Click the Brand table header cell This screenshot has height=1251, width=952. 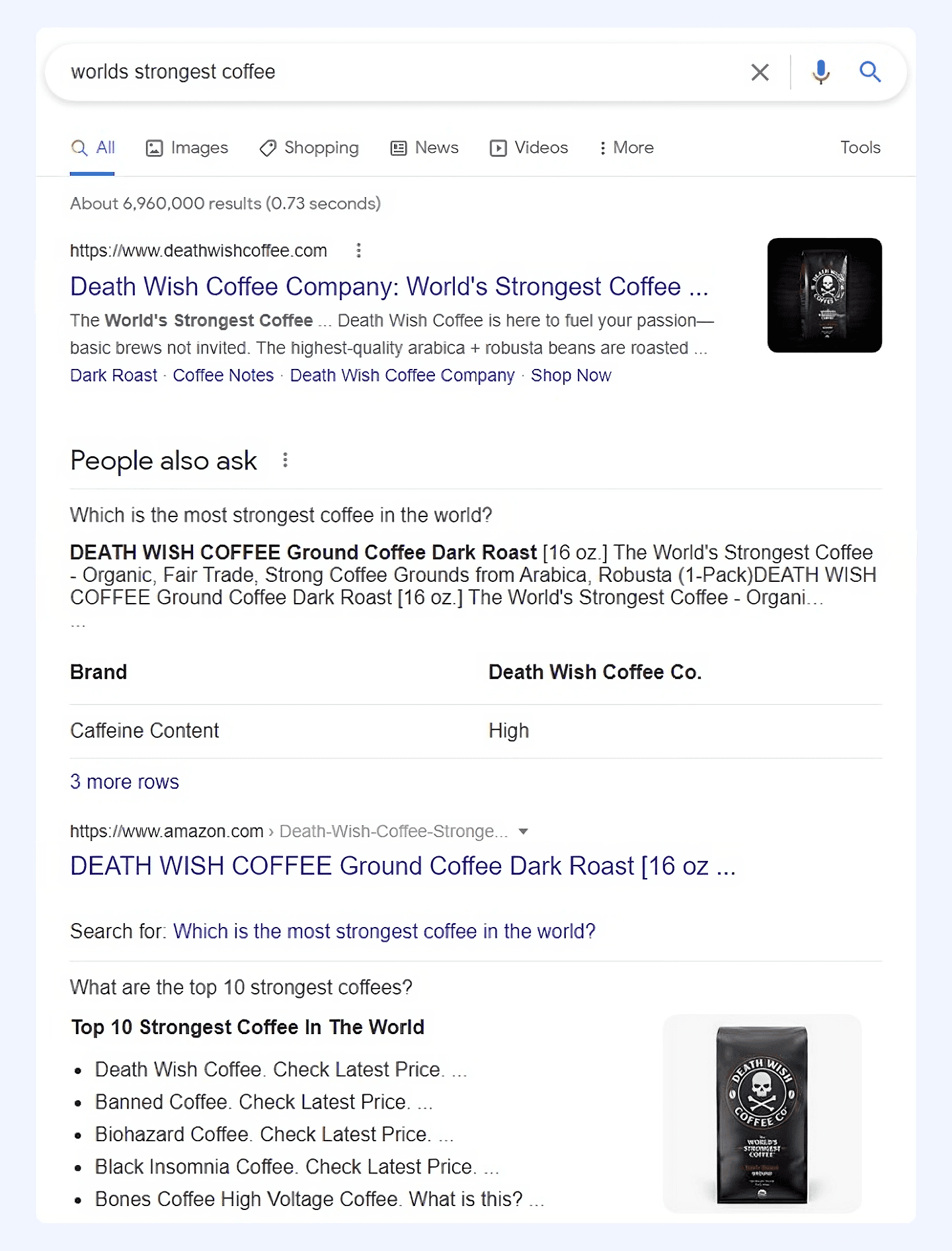[x=99, y=672]
